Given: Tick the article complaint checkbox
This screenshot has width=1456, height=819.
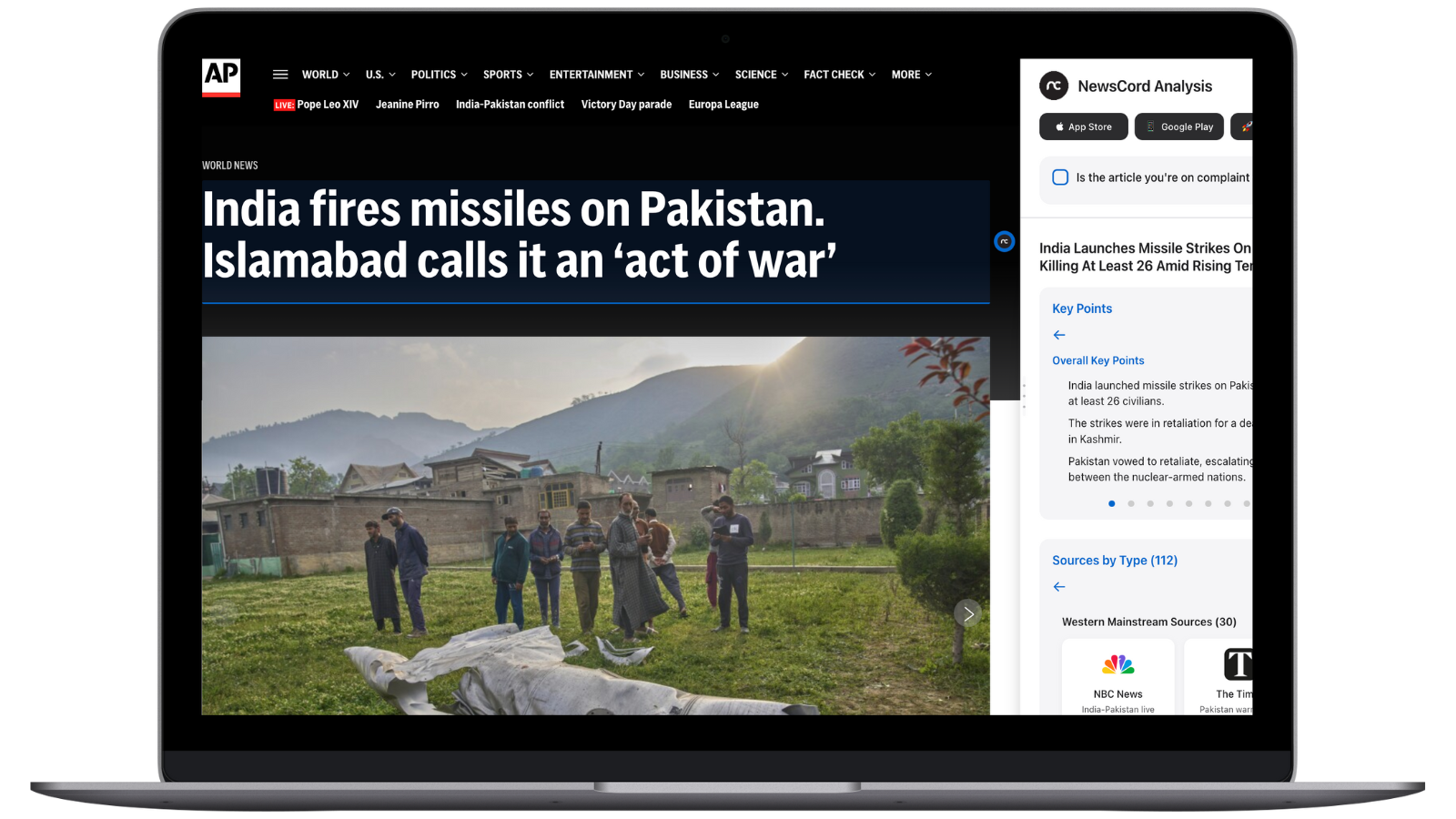Looking at the screenshot, I should point(1060,177).
